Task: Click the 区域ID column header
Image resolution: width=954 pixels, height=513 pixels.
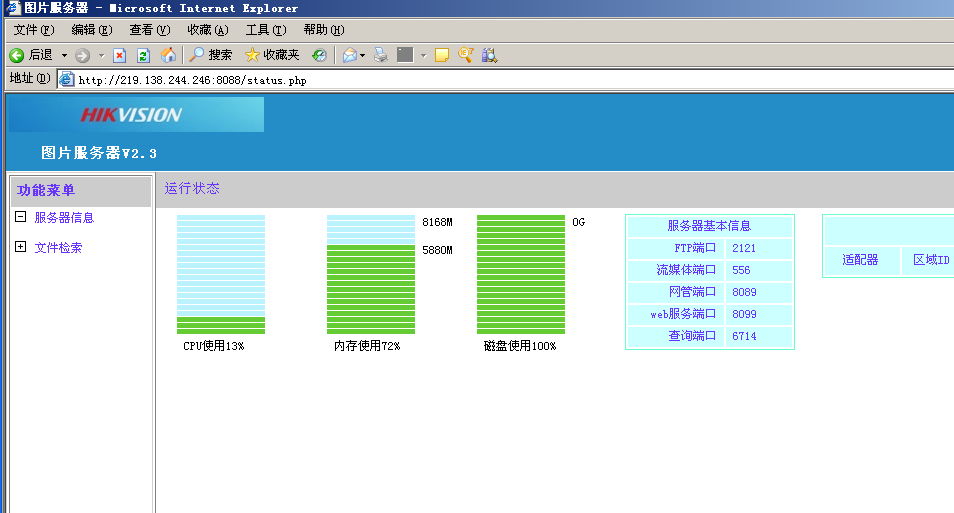Action: (x=931, y=260)
